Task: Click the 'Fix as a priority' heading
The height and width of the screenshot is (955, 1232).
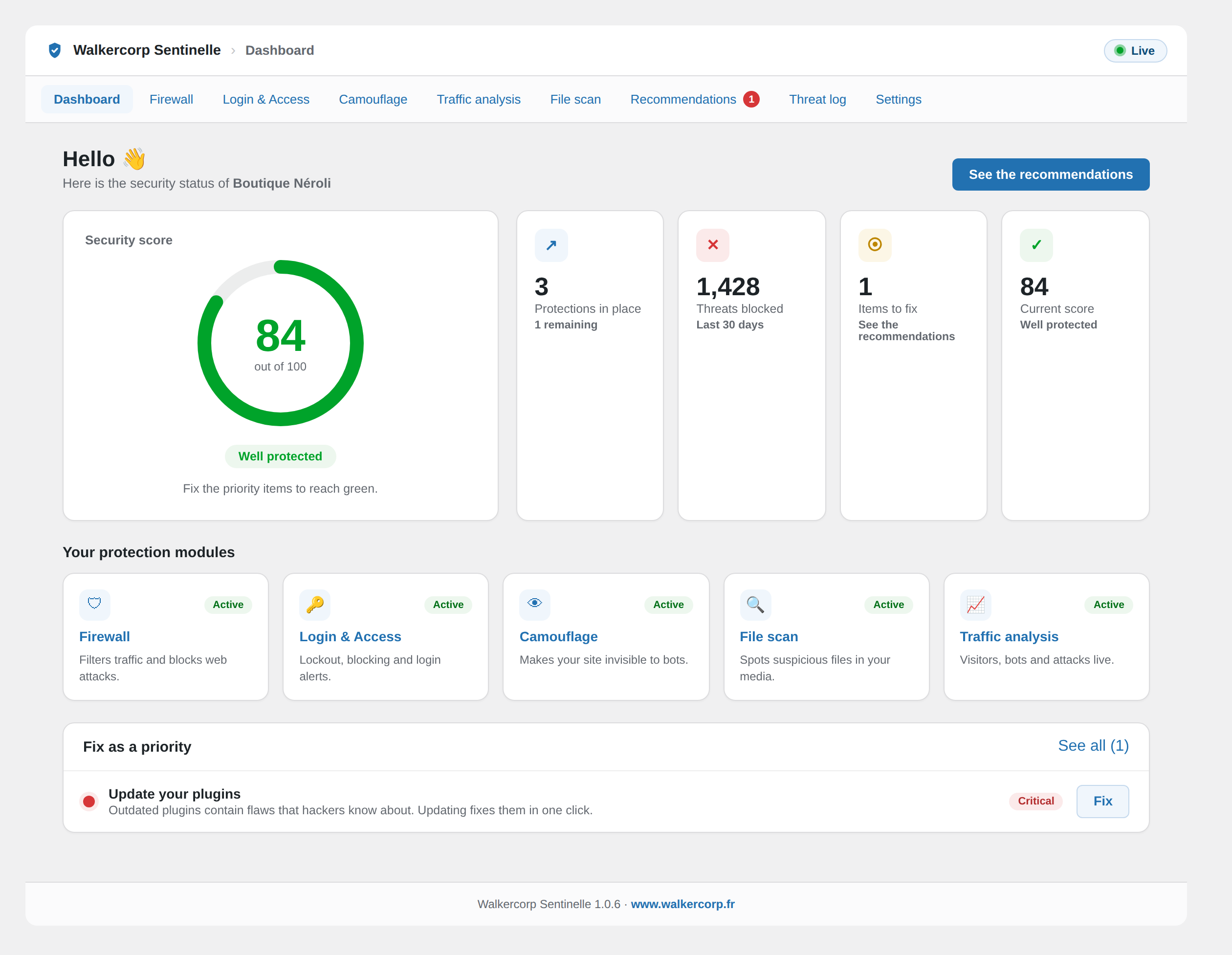Action: pos(137,746)
